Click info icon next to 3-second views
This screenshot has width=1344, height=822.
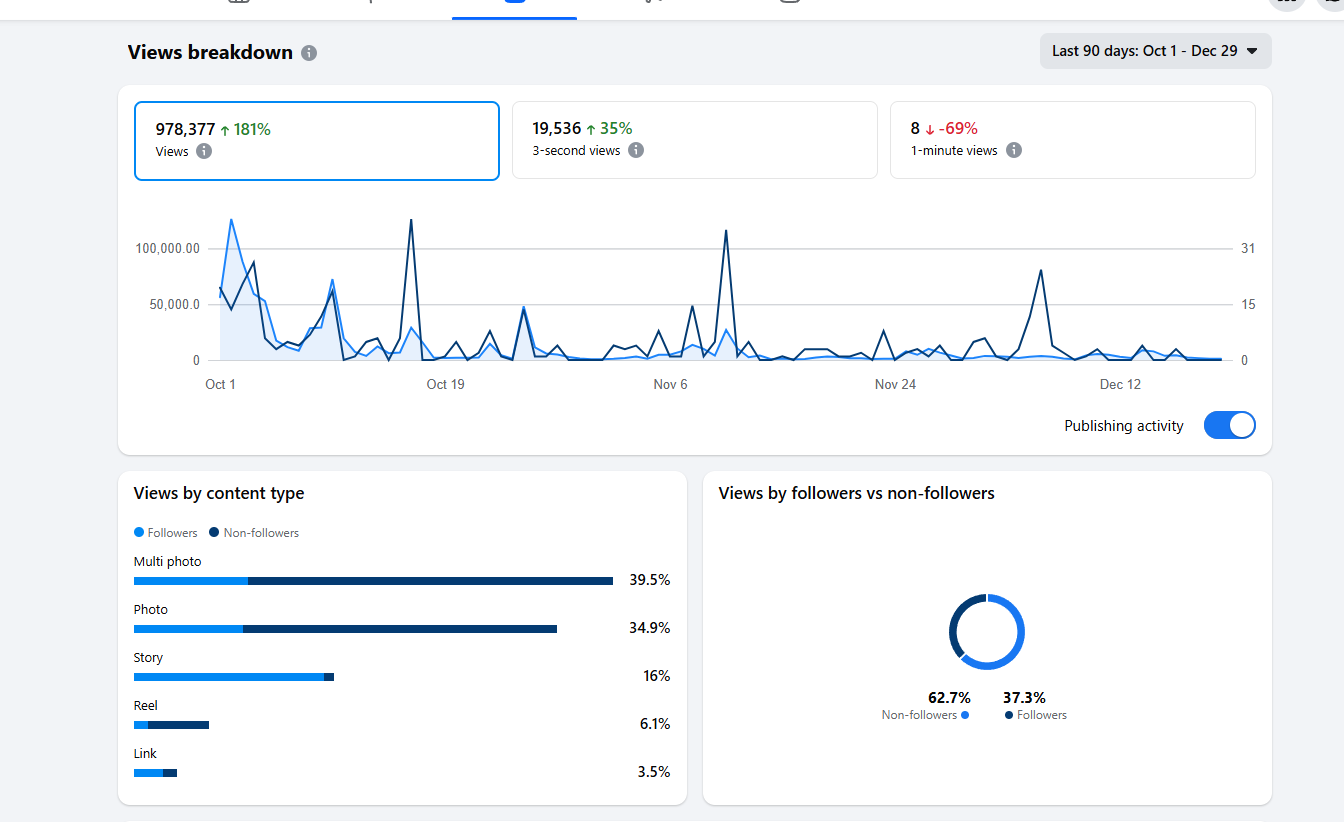click(636, 150)
